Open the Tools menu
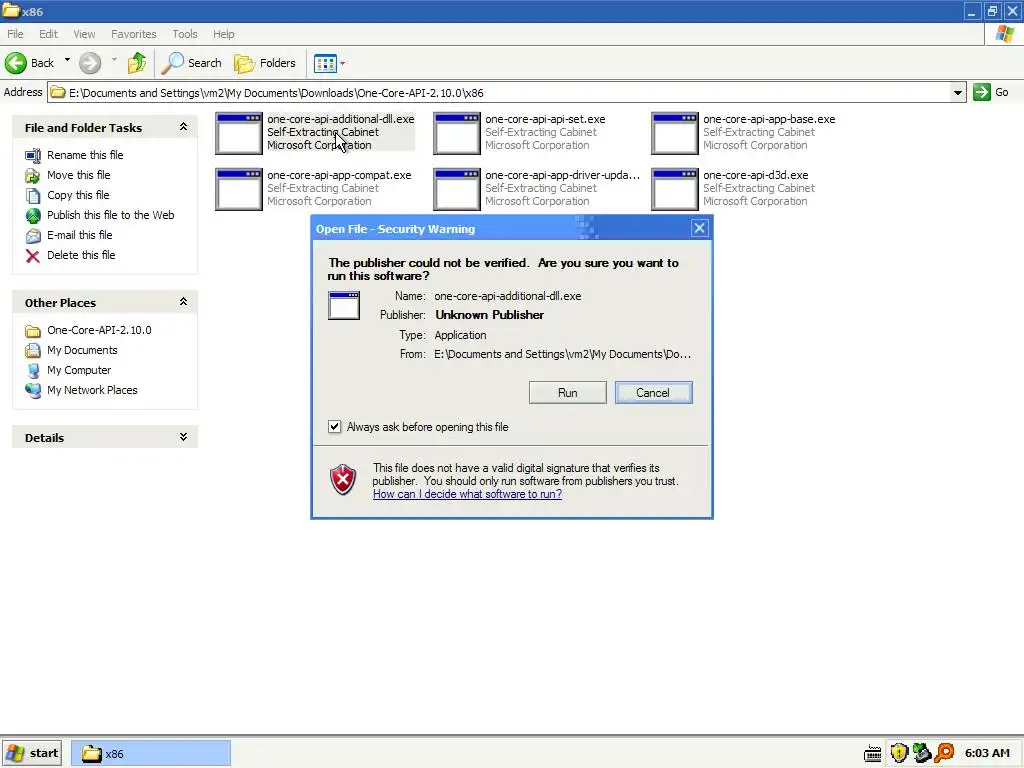This screenshot has height=768, width=1024. point(185,34)
